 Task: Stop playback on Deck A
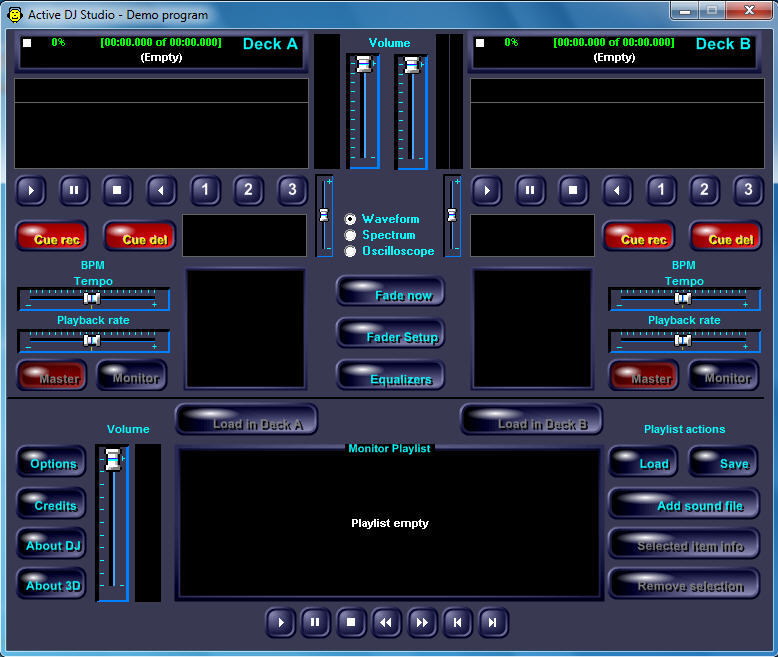click(117, 191)
